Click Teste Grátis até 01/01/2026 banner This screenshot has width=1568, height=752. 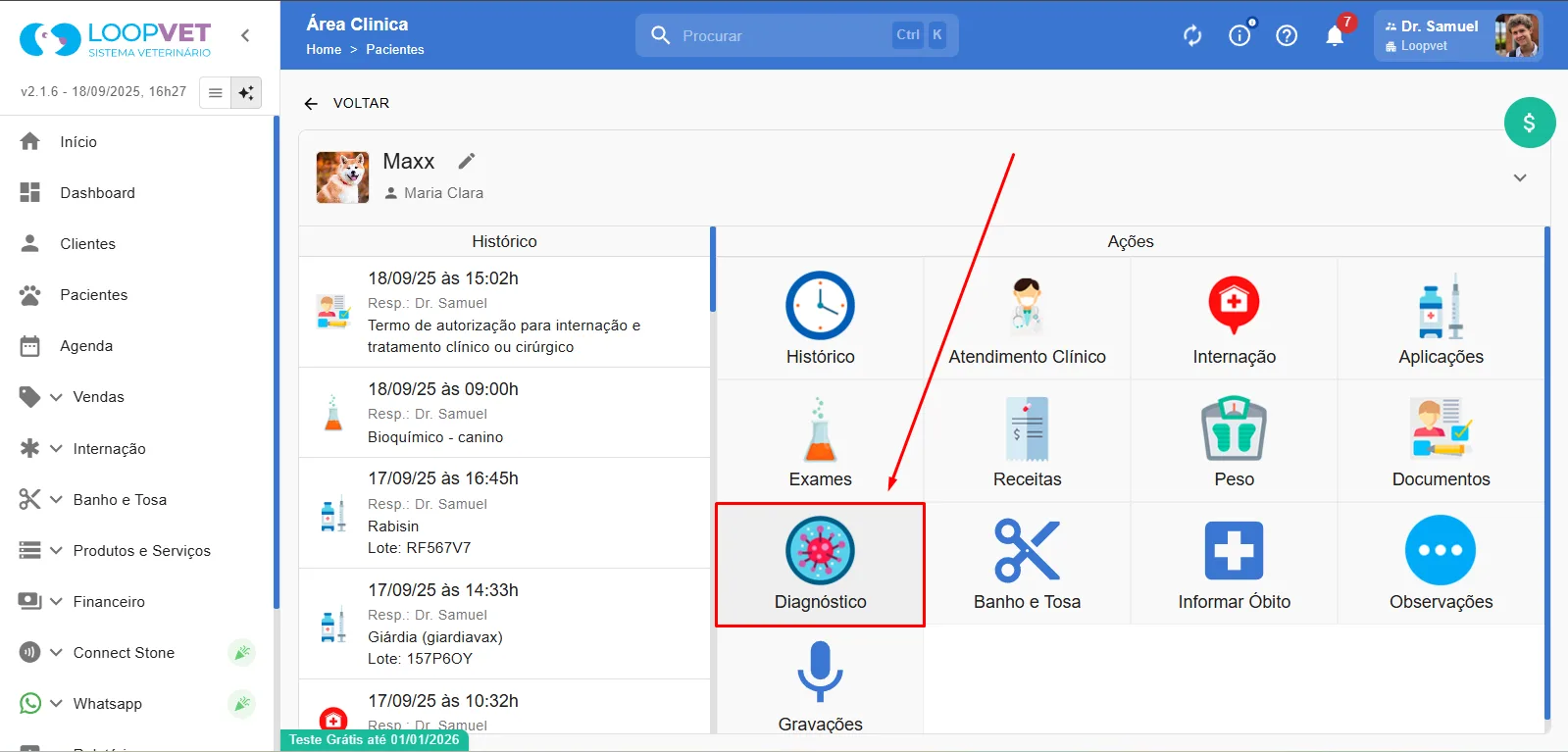click(375, 740)
